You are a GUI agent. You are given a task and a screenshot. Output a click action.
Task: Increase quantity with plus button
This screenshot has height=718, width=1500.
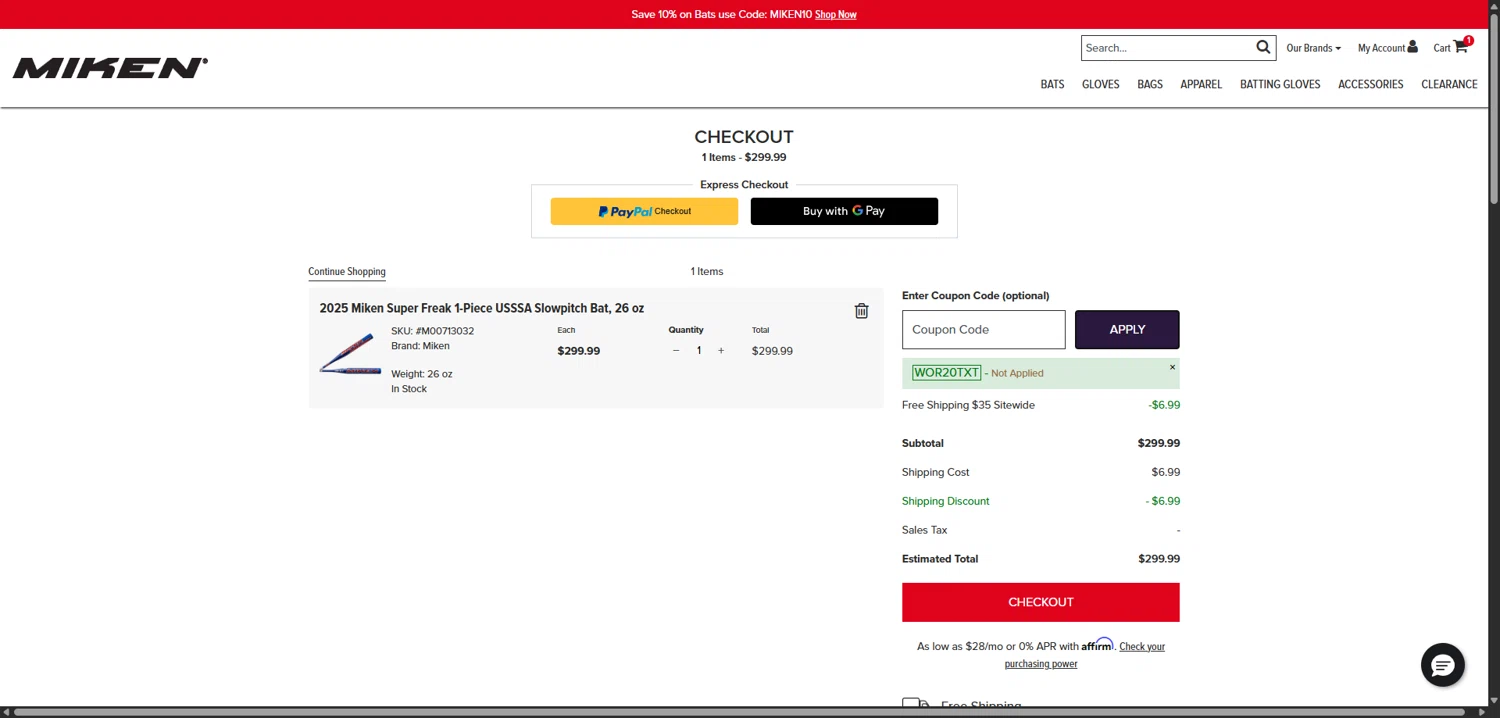point(721,351)
